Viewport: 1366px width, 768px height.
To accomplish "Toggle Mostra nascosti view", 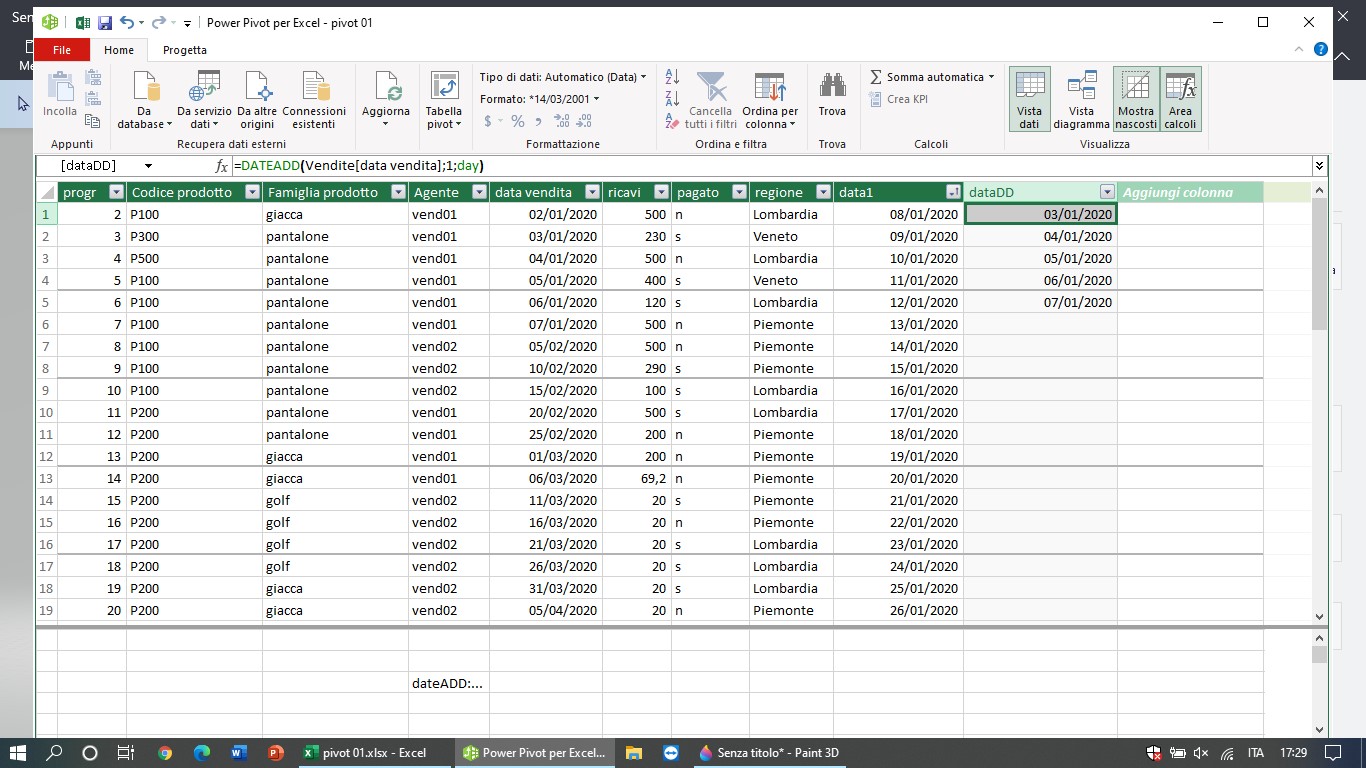I will (1136, 100).
